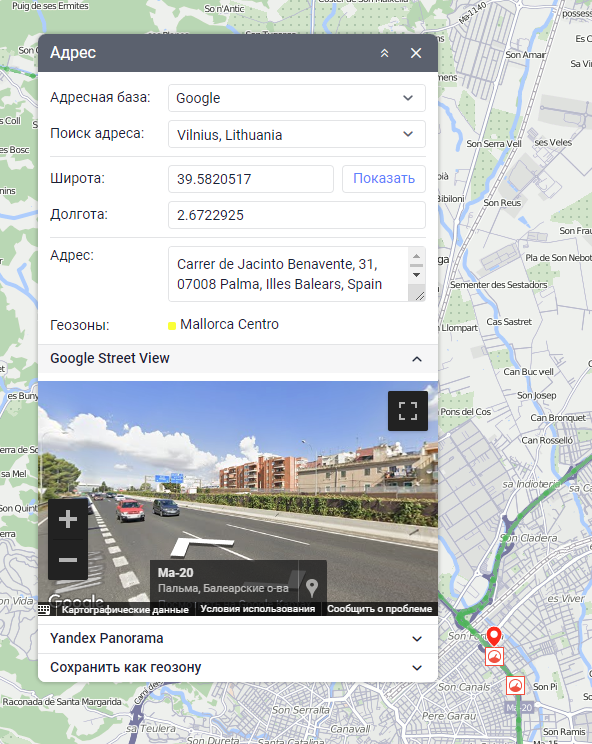Screen dimensions: 592x744
Task: Click the location pin in Ma-20 card
Action: click(312, 587)
